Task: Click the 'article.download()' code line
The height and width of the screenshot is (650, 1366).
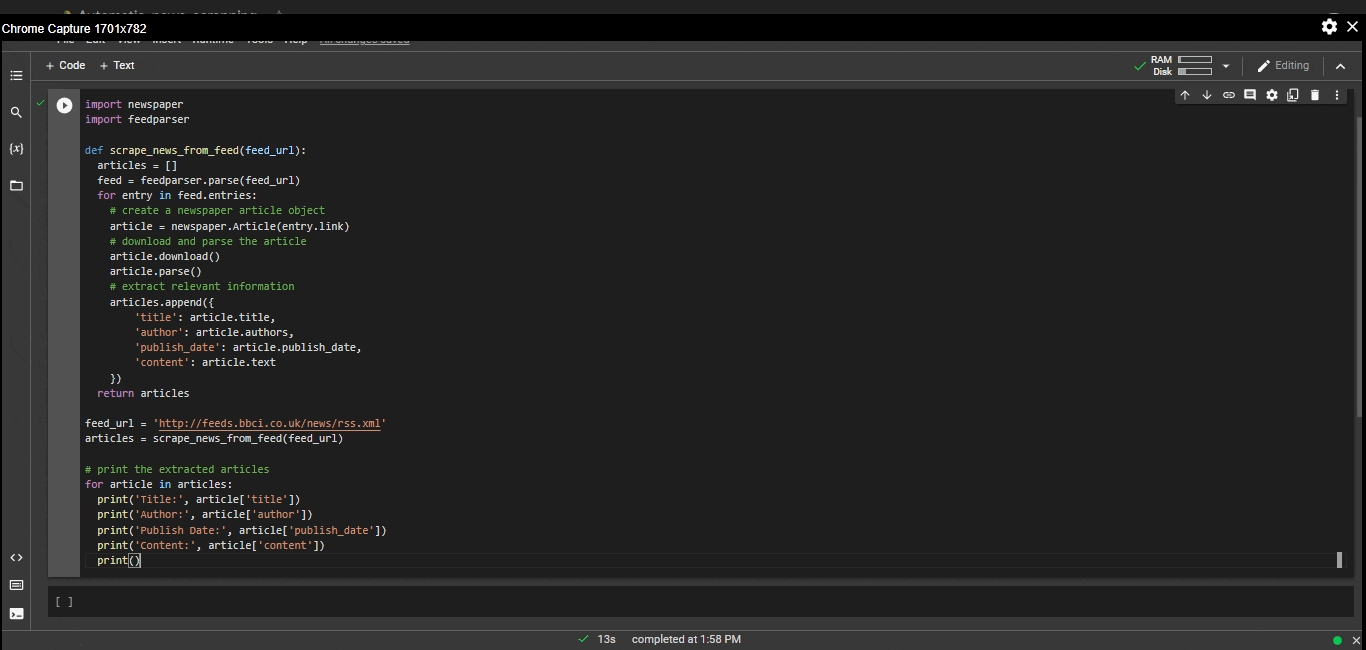Action: pyautogui.click(x=165, y=257)
